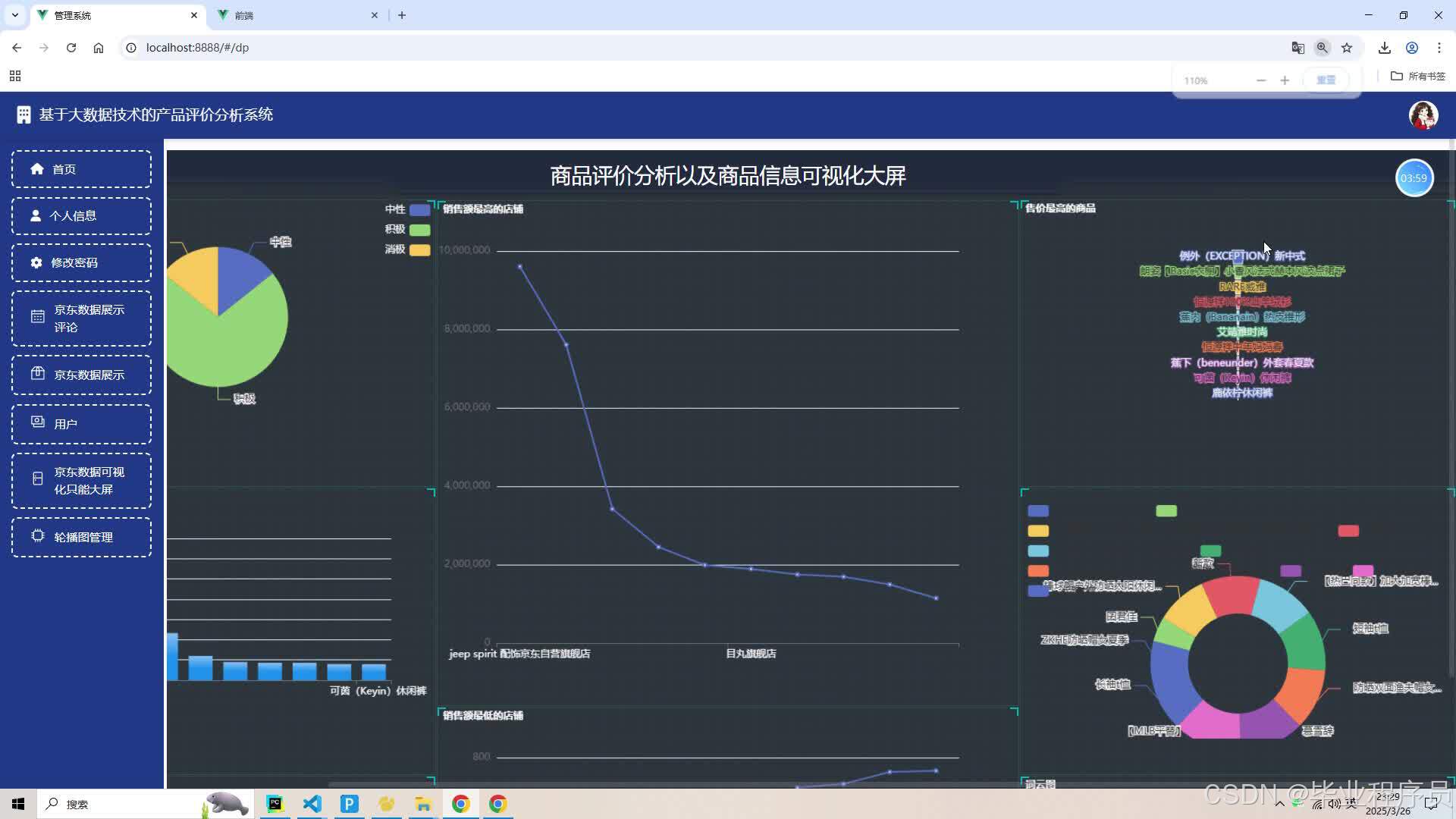Open the 所有书签 bookmarks folder

point(1418,76)
